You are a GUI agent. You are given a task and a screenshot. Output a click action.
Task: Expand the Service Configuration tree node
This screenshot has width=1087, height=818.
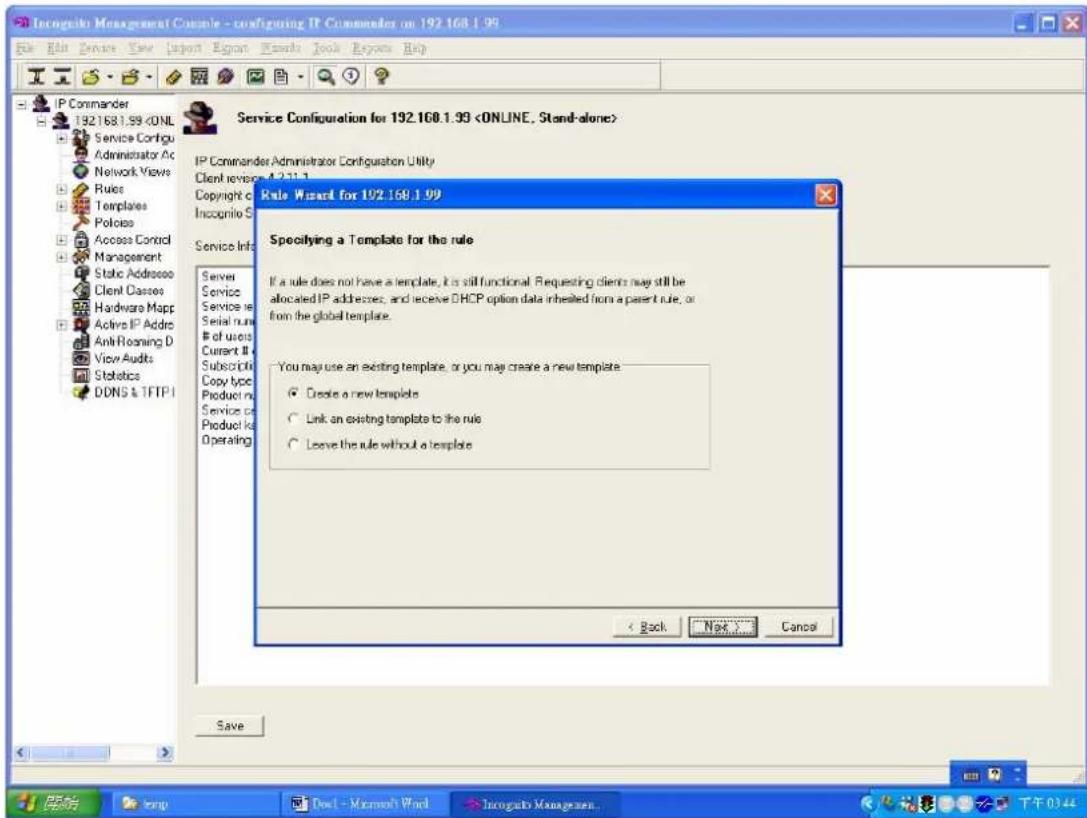(x=62, y=138)
